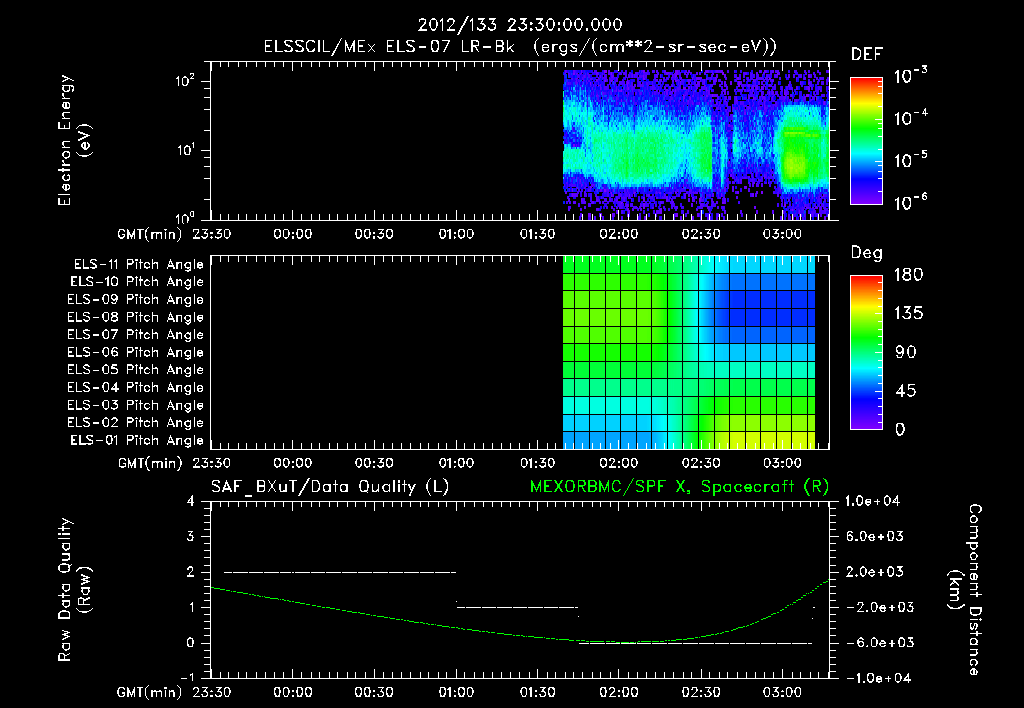Click the 45 tick on Deg scale
The height and width of the screenshot is (708, 1024).
905,391
